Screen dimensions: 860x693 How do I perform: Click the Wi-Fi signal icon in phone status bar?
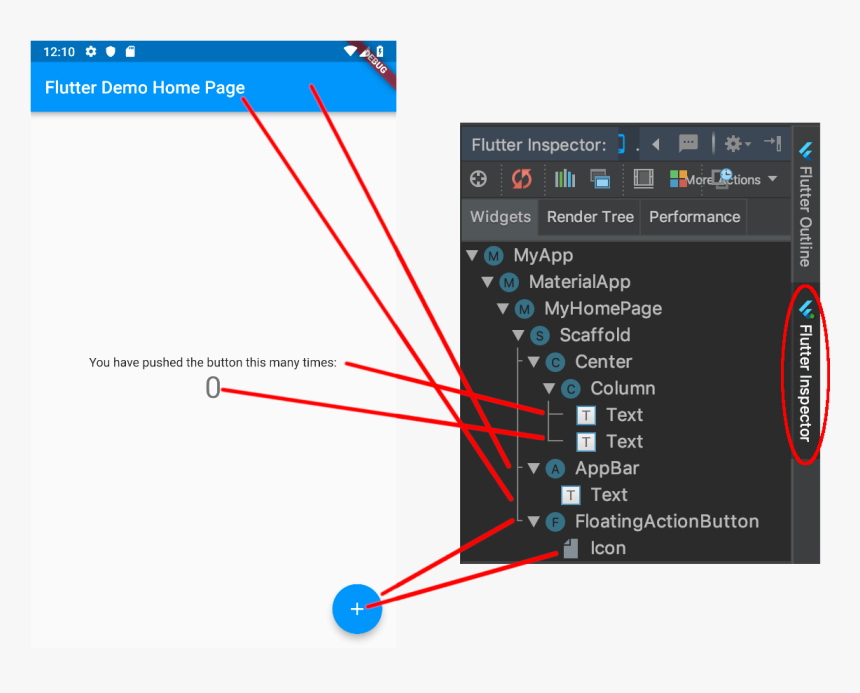pos(350,51)
